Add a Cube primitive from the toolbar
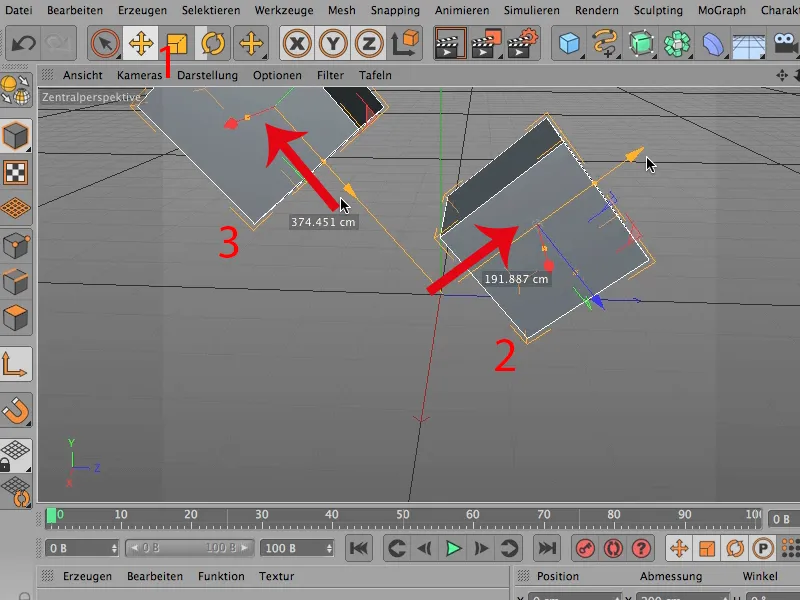Viewport: 800px width, 600px height. pyautogui.click(x=570, y=43)
